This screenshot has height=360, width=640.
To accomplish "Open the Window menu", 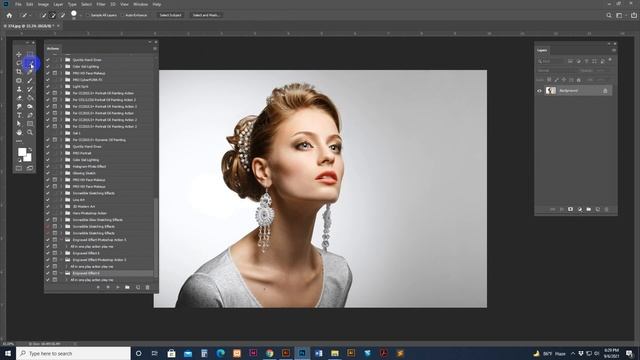I will 140,4.
